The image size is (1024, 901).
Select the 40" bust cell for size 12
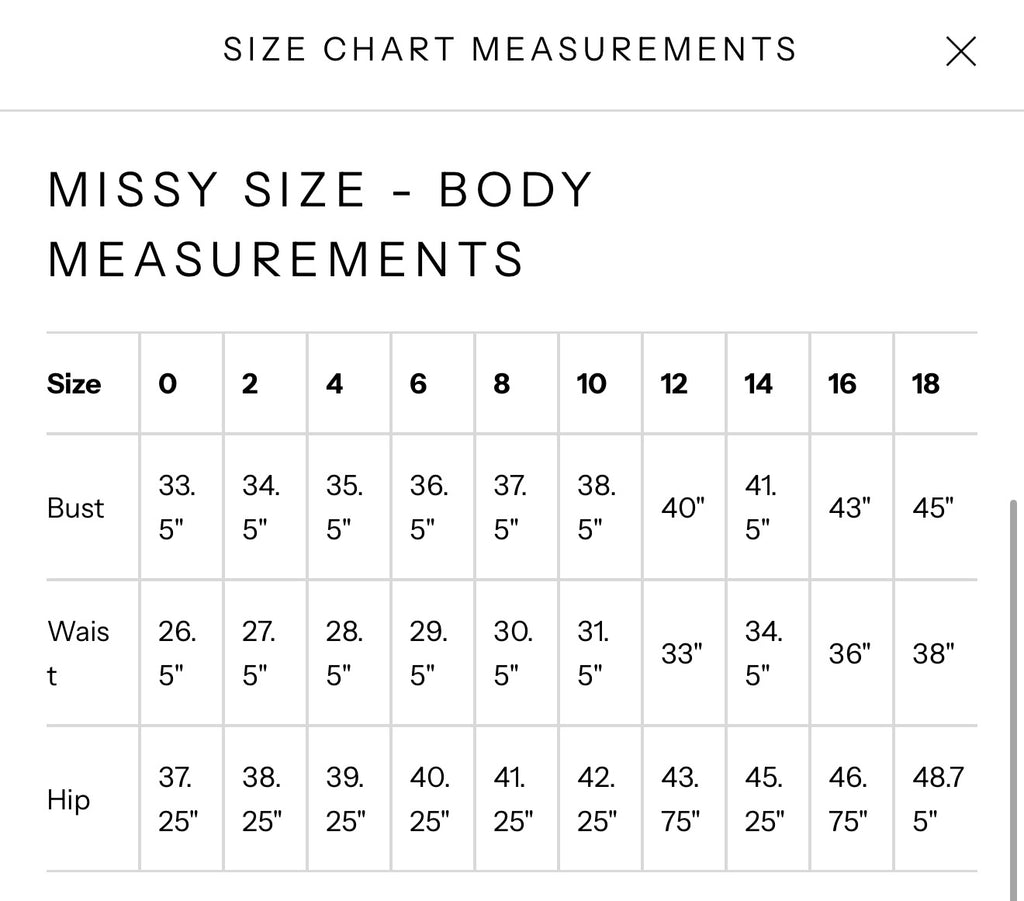[683, 507]
